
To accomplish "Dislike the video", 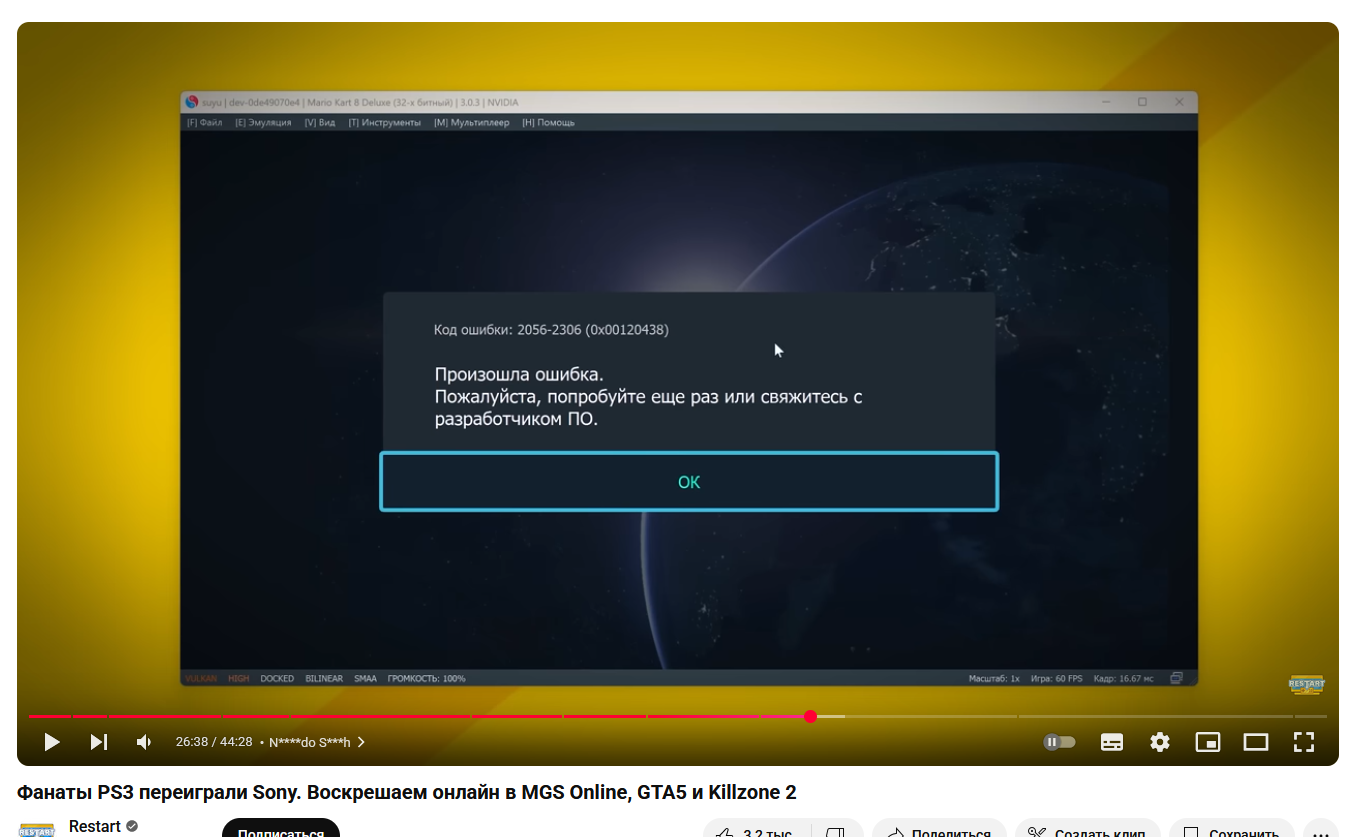I will [836, 830].
